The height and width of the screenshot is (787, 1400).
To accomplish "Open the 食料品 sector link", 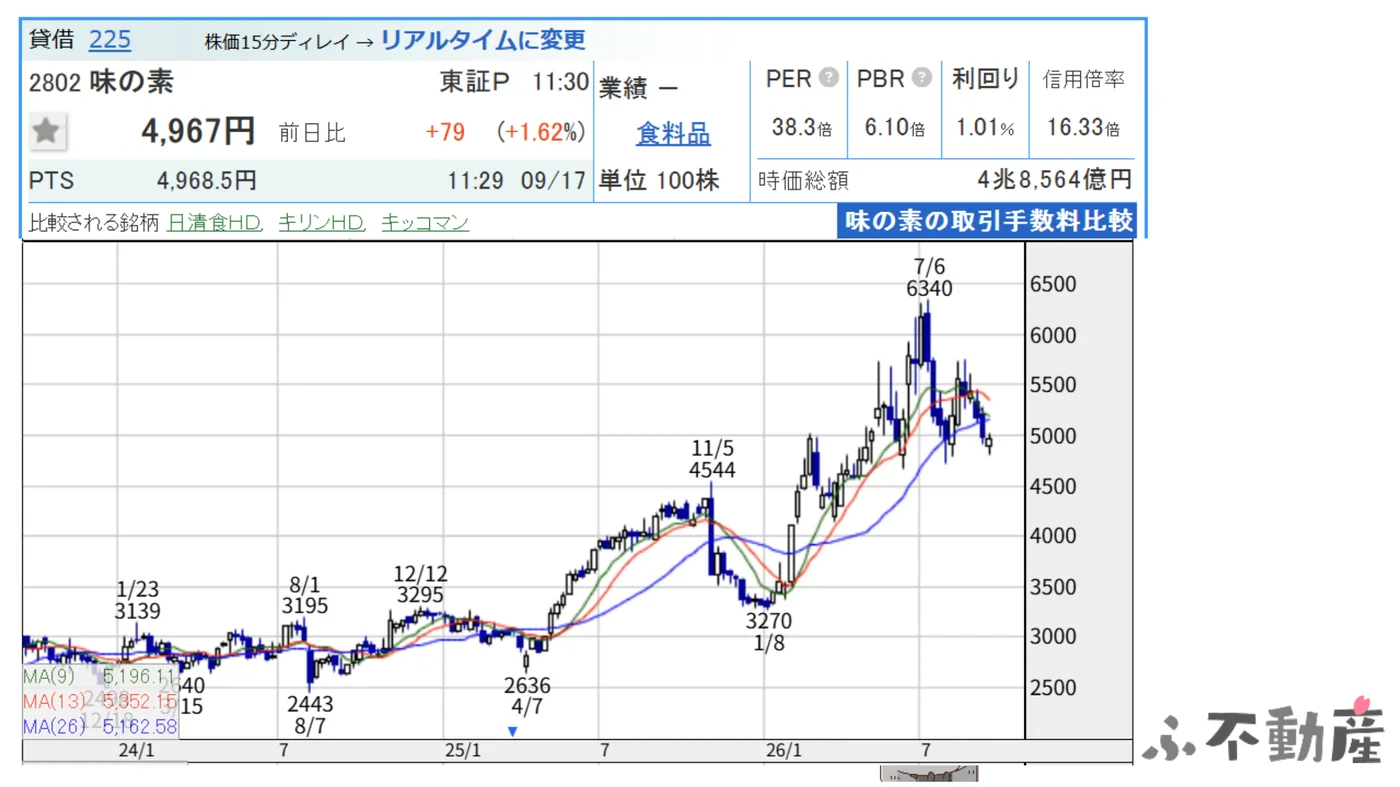I will click(x=673, y=133).
